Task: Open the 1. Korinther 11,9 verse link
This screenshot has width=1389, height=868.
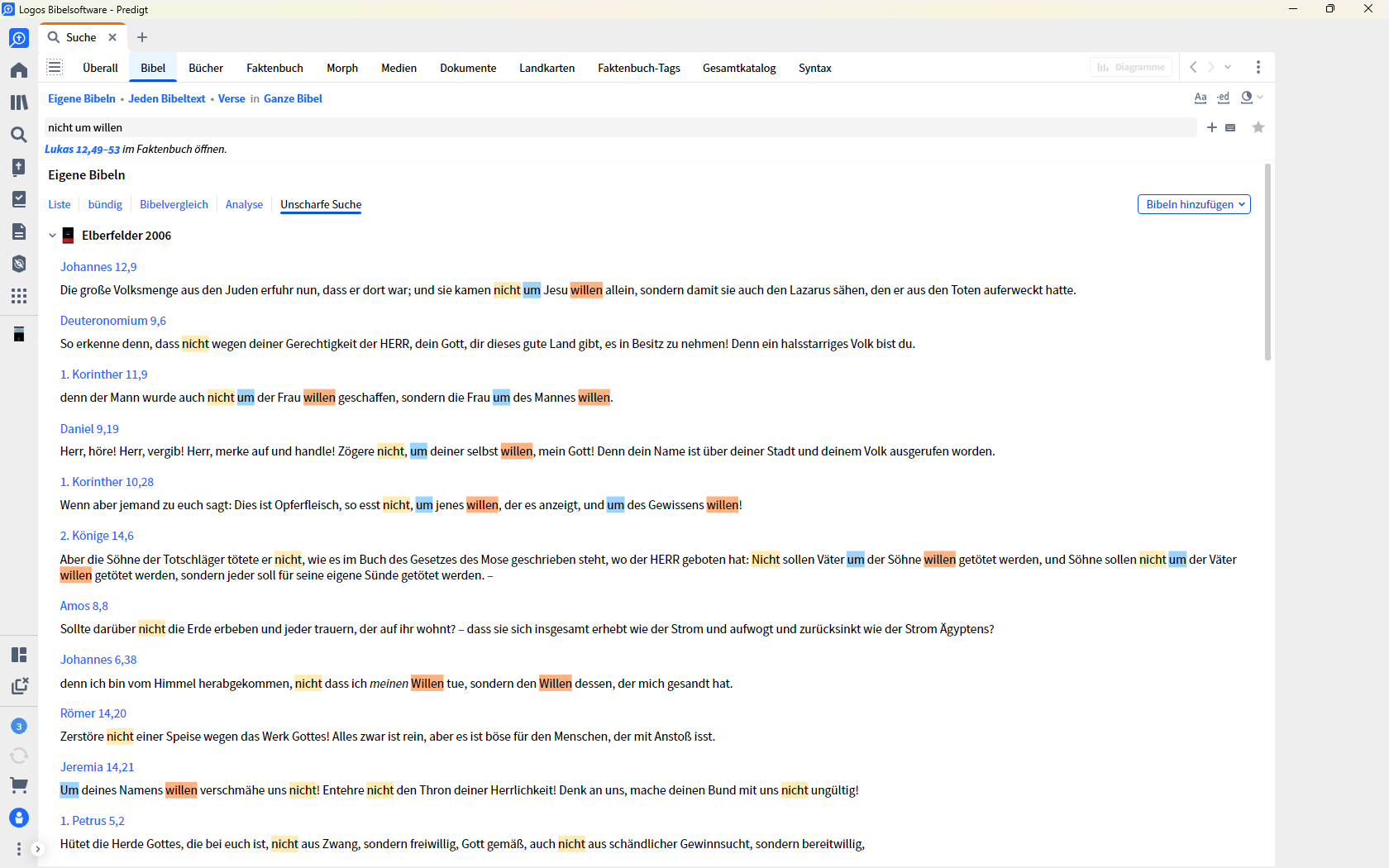Action: [104, 374]
